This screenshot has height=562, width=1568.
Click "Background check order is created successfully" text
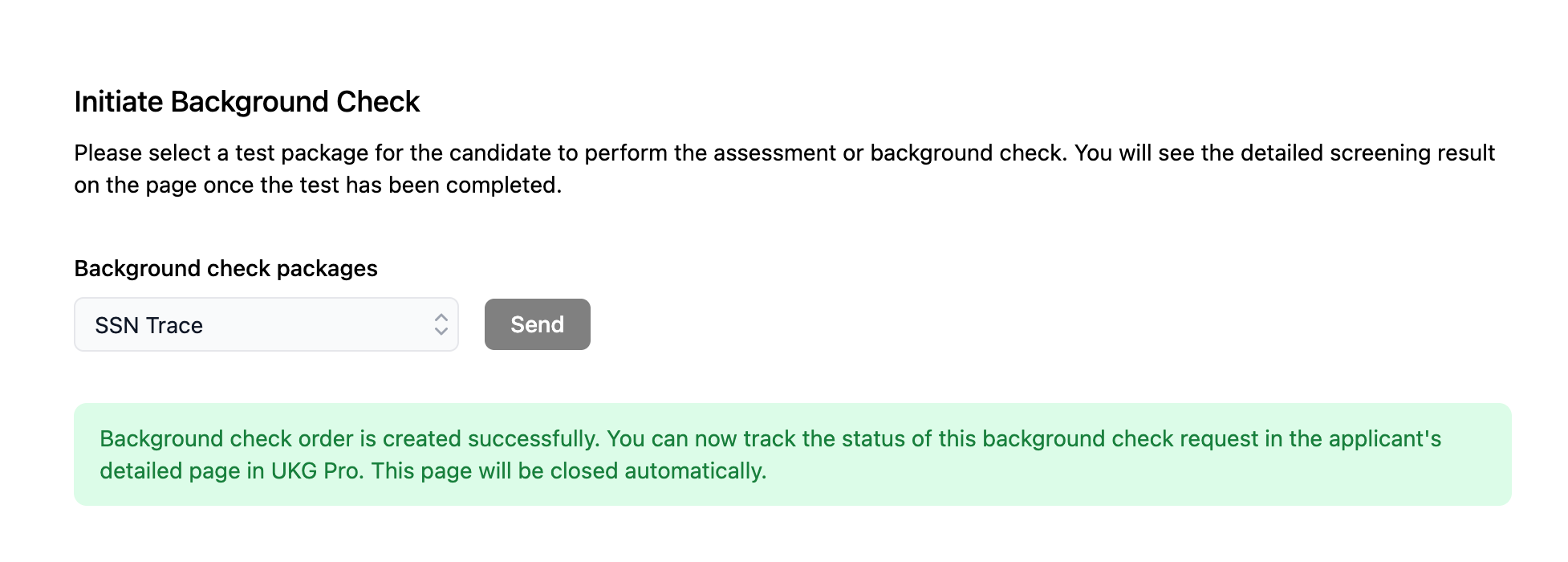[349, 438]
